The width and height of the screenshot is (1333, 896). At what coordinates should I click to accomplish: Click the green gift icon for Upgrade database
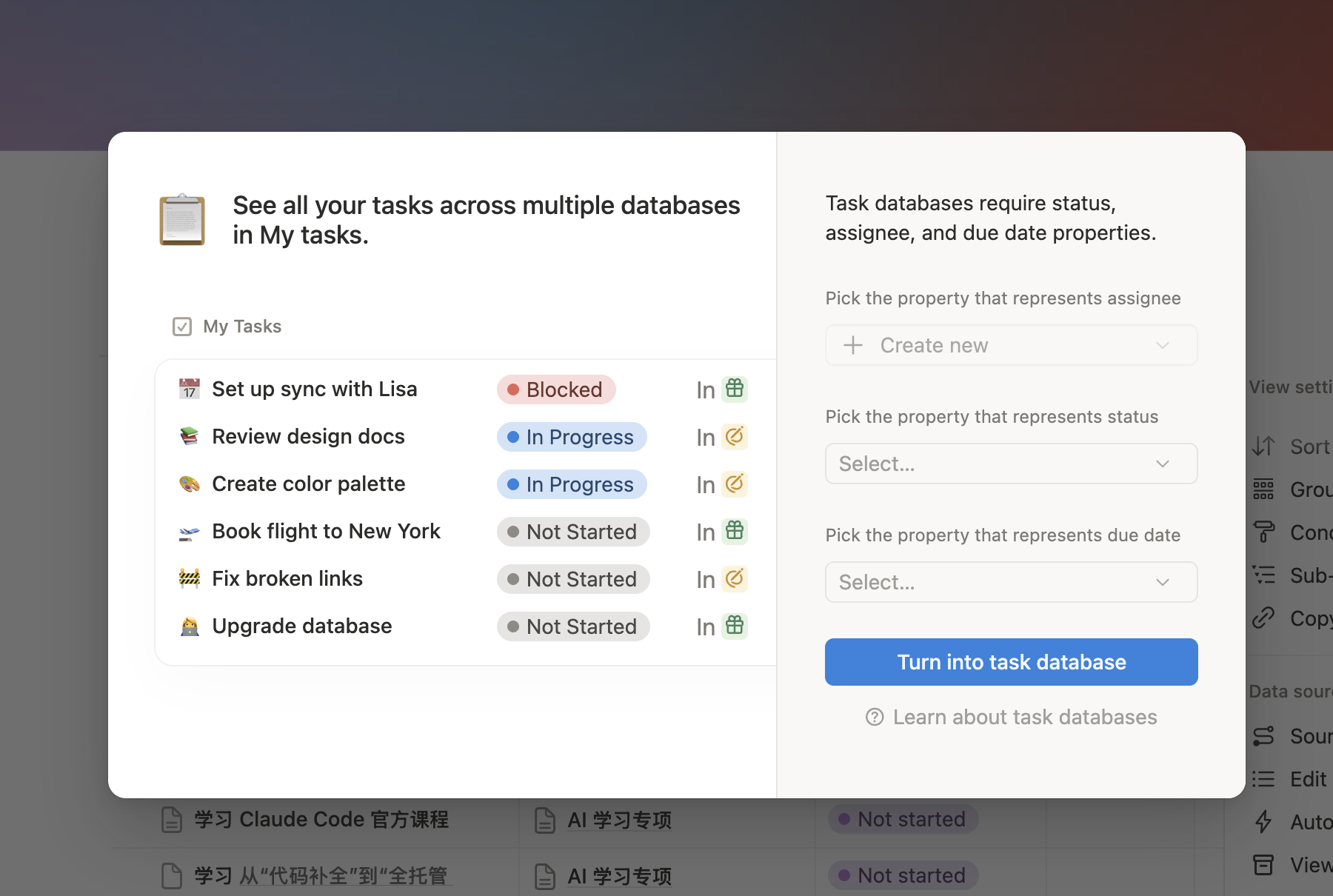[735, 626]
